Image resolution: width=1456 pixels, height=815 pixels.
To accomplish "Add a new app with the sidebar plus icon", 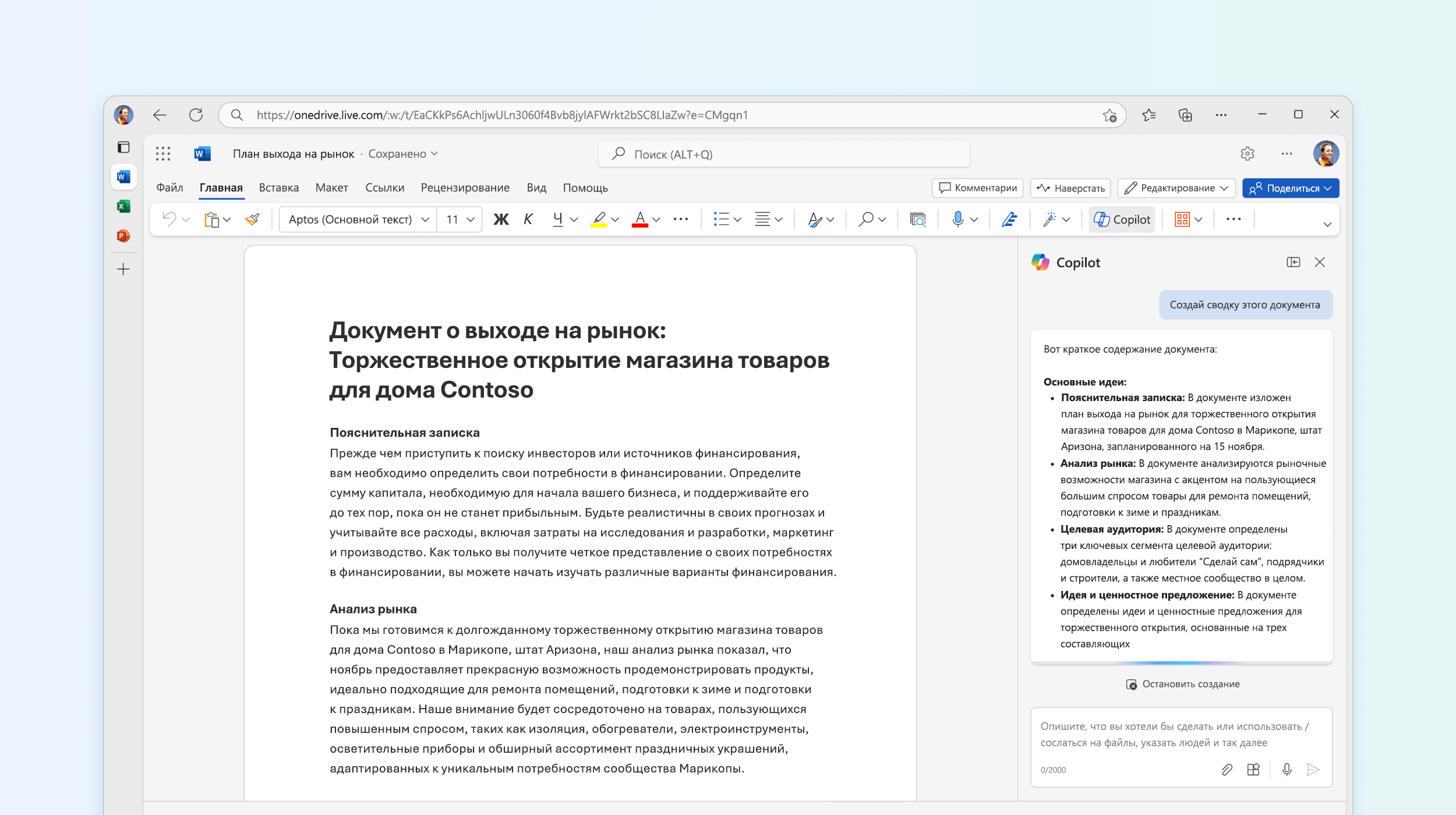I will coord(123,269).
